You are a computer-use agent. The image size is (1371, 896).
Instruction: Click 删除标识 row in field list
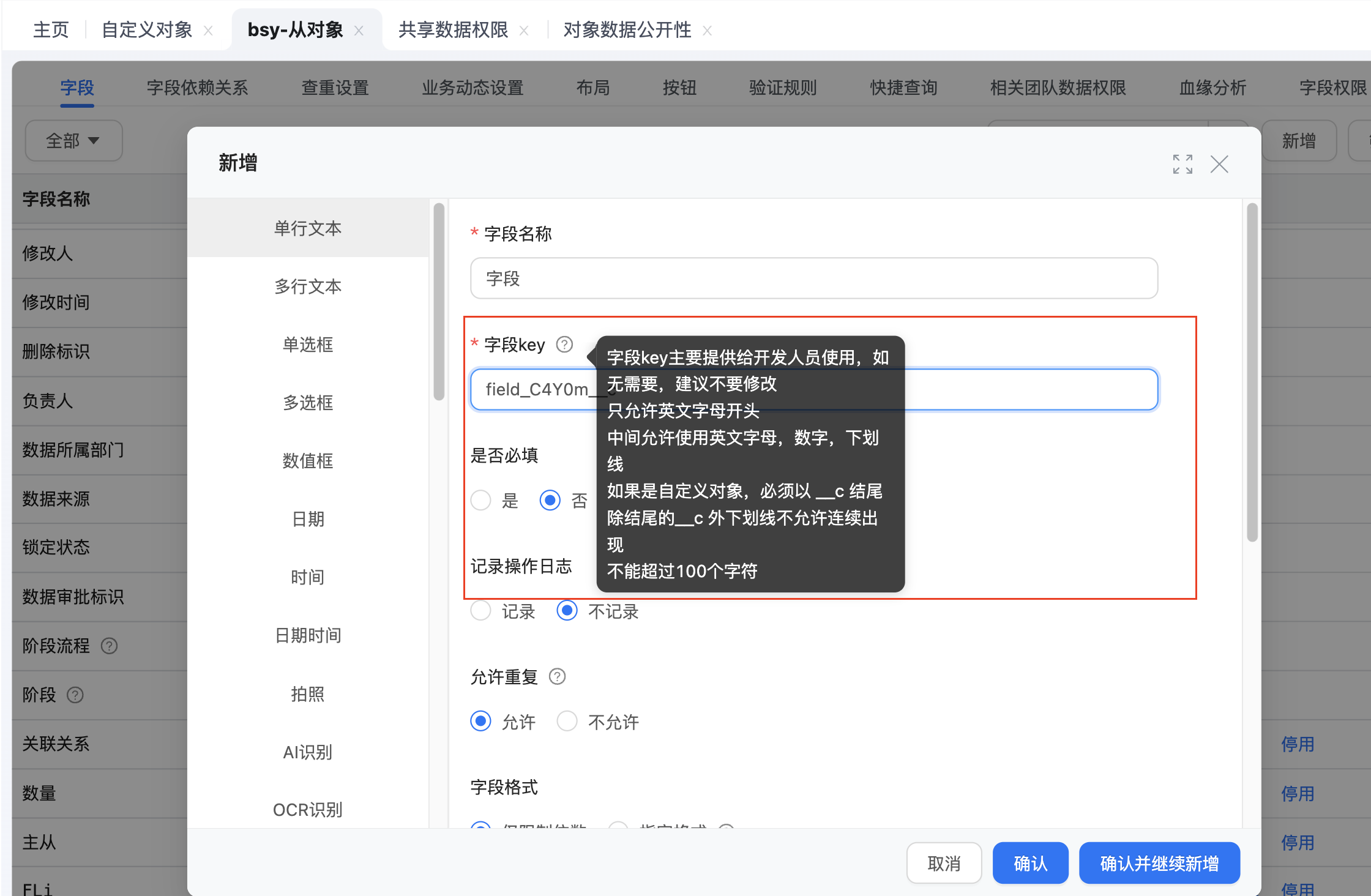coord(100,351)
